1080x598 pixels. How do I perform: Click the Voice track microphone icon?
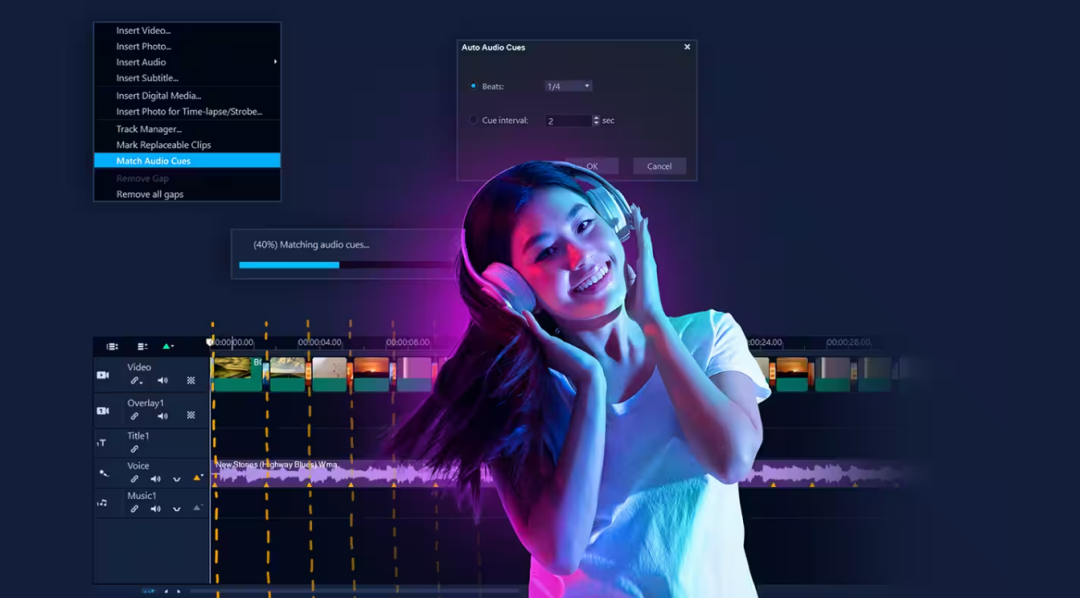tap(103, 473)
